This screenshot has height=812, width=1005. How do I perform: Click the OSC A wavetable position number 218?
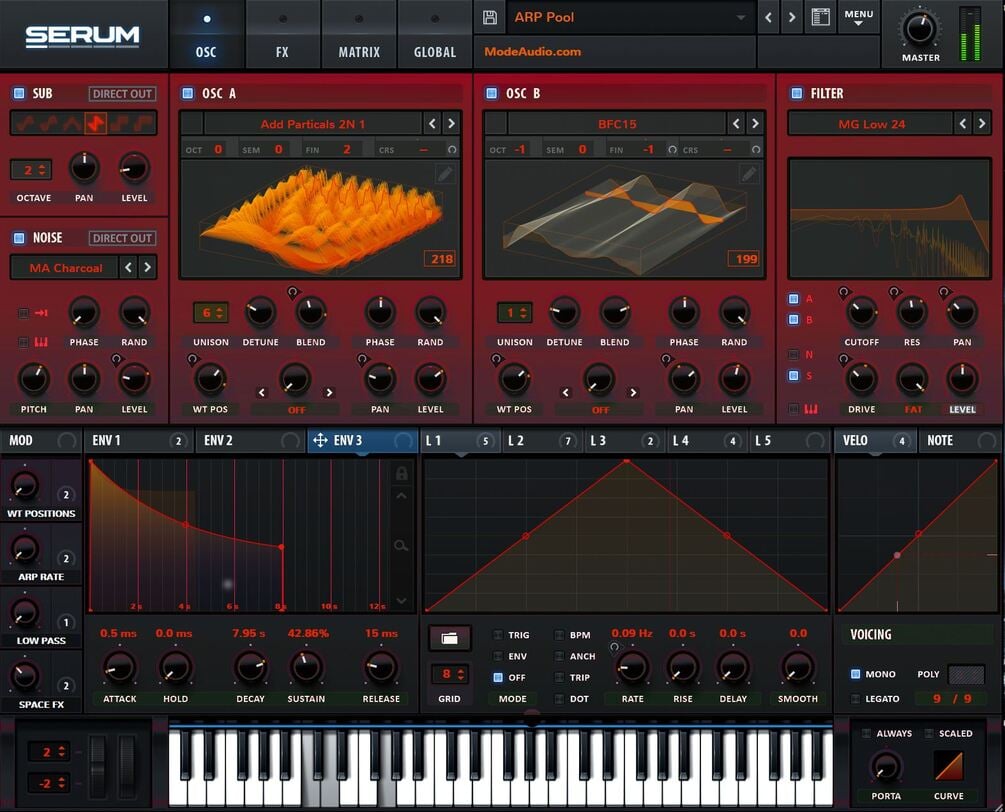tap(442, 259)
